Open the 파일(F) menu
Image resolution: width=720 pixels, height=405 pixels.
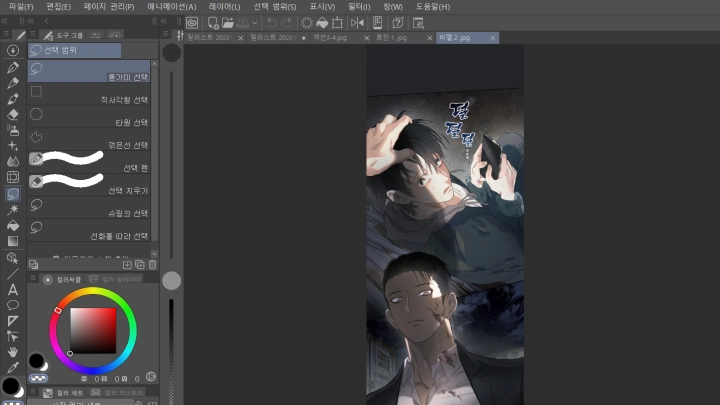pos(21,6)
